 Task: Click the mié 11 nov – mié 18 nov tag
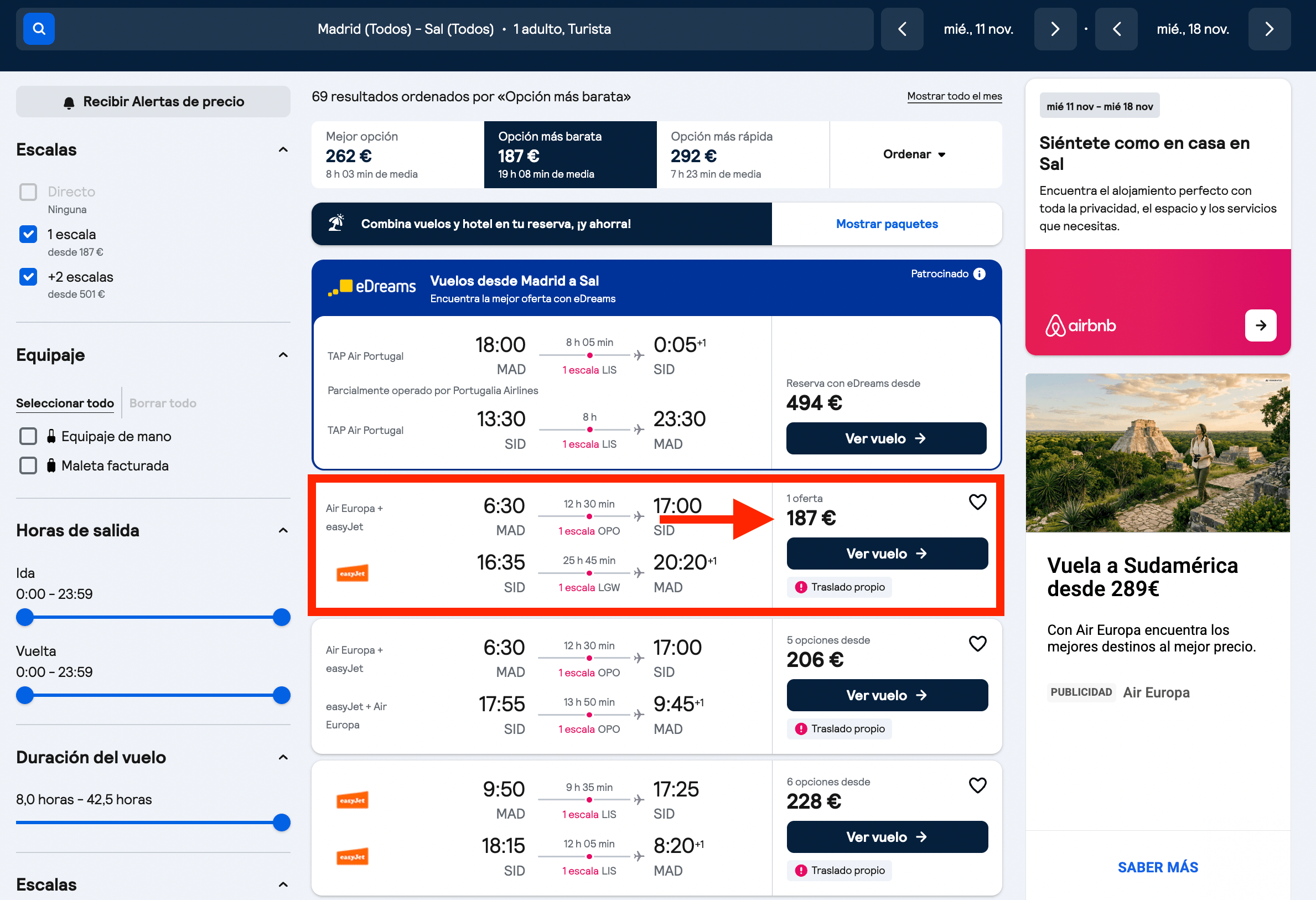pyautogui.click(x=1099, y=106)
